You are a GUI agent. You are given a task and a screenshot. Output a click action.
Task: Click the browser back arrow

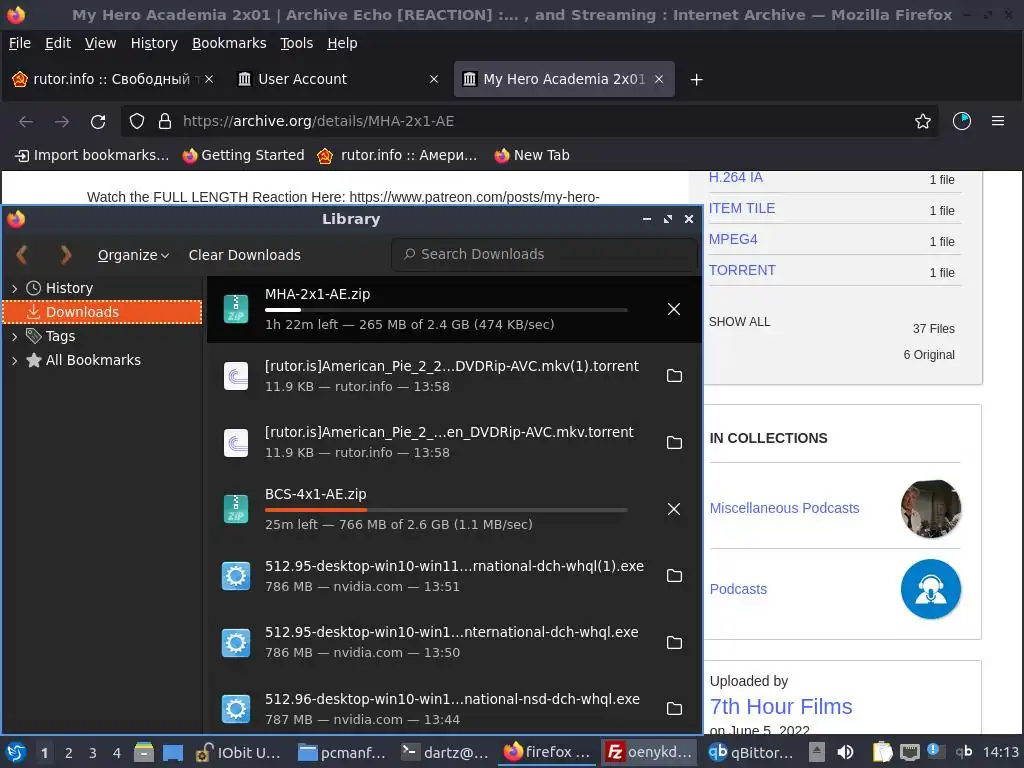coord(26,121)
